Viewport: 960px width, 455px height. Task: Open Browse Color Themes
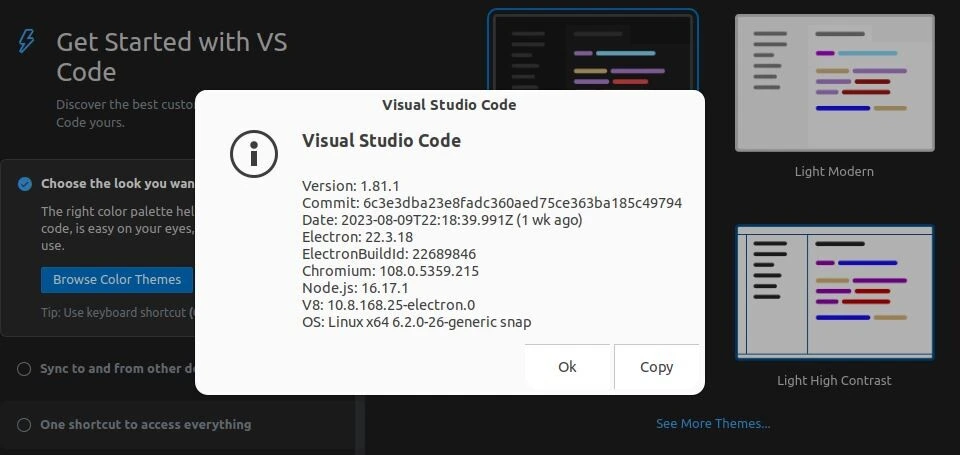click(117, 280)
